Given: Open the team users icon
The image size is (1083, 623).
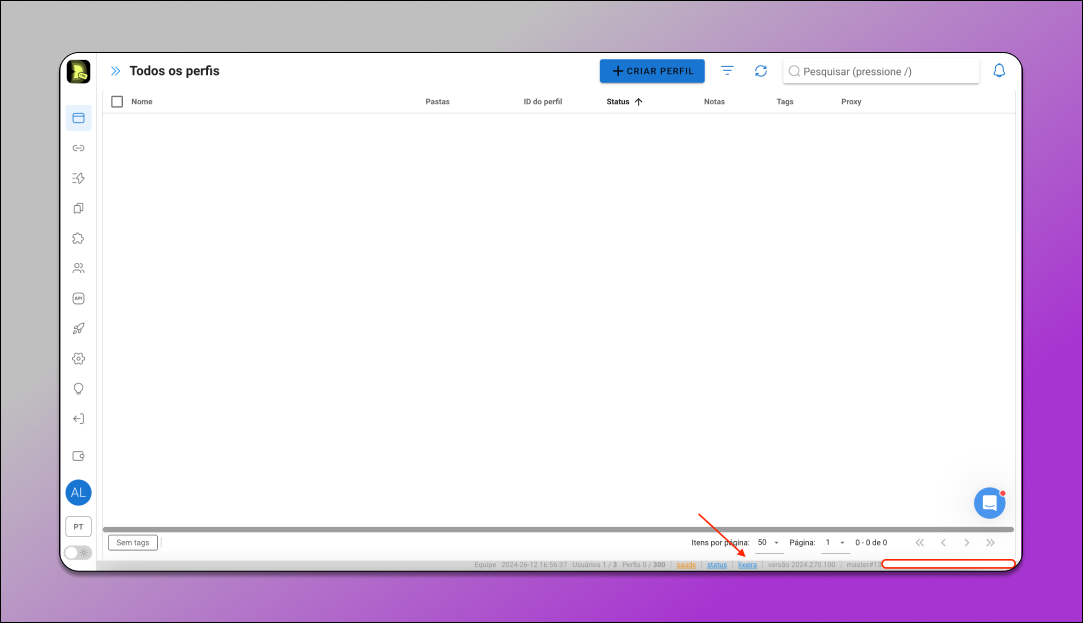Looking at the screenshot, I should pyautogui.click(x=78, y=268).
